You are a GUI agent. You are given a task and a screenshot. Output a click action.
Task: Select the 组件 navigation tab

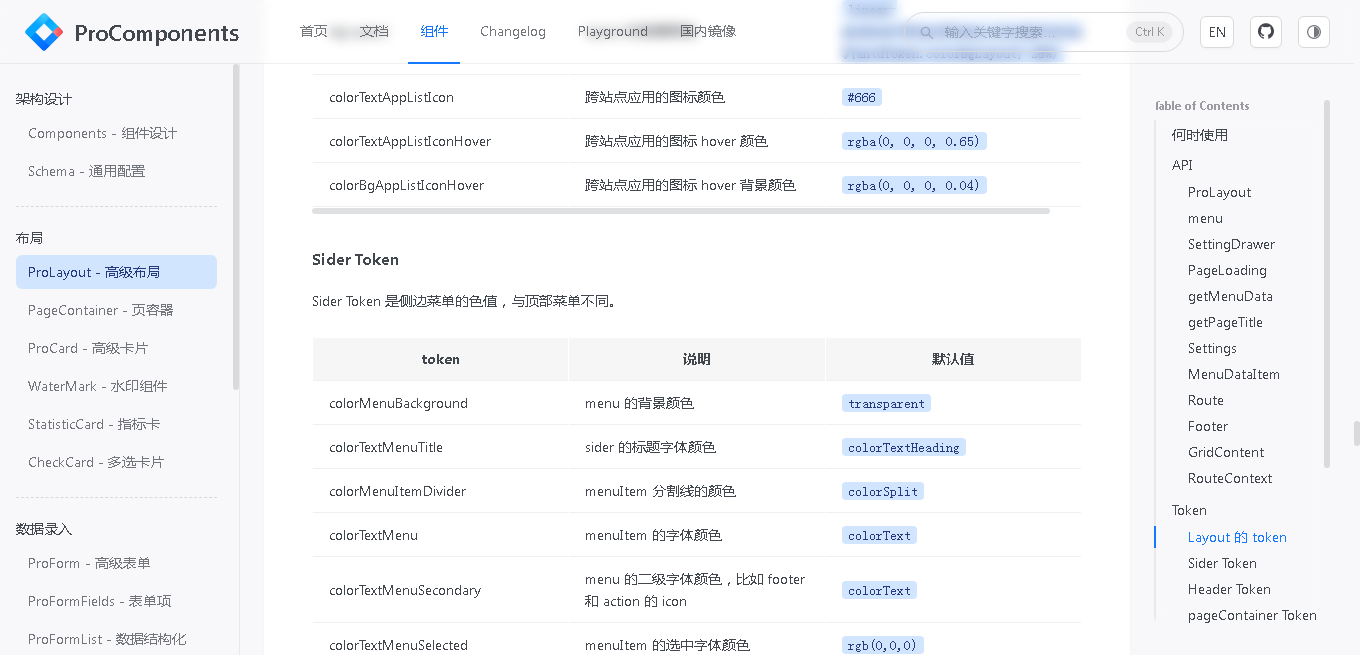(434, 31)
